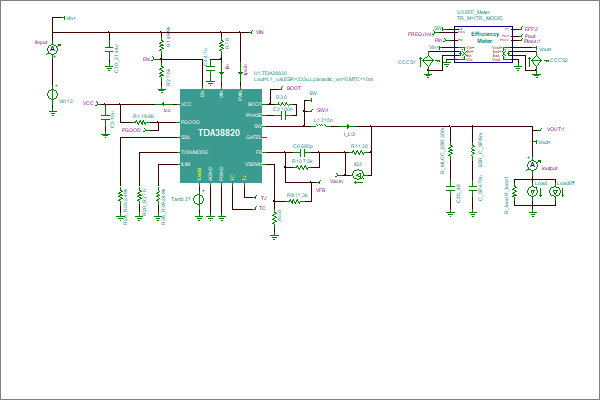600x400 pixels.
Task: Select feedforward capacitor C6
Action: point(302,152)
